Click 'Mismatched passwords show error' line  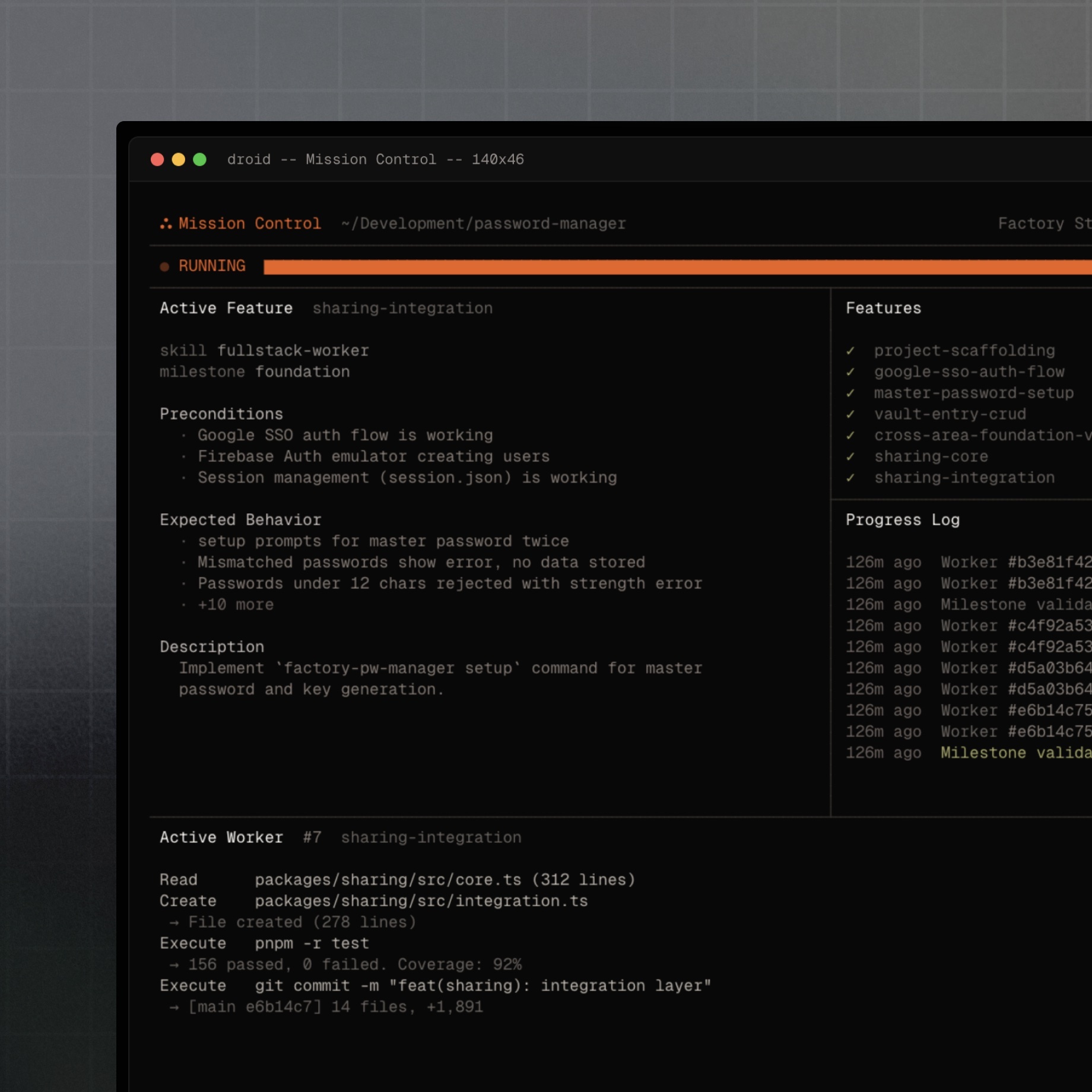coord(421,563)
